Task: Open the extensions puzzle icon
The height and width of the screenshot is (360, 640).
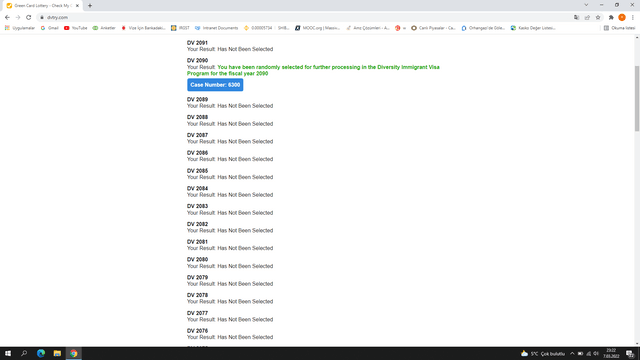Action: 611,18
